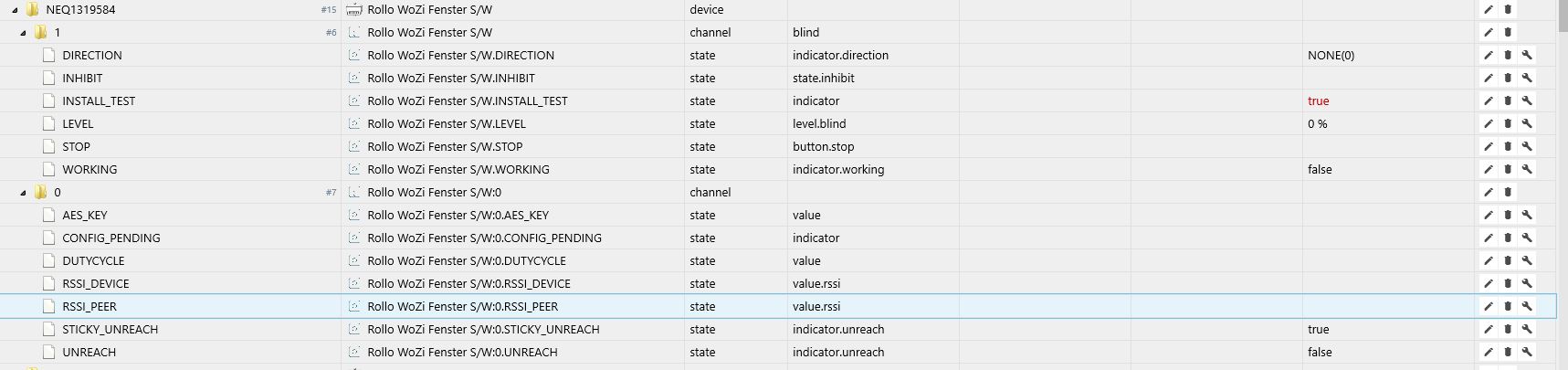Click the STICKY_UNREACH value 'true'

click(x=1318, y=329)
